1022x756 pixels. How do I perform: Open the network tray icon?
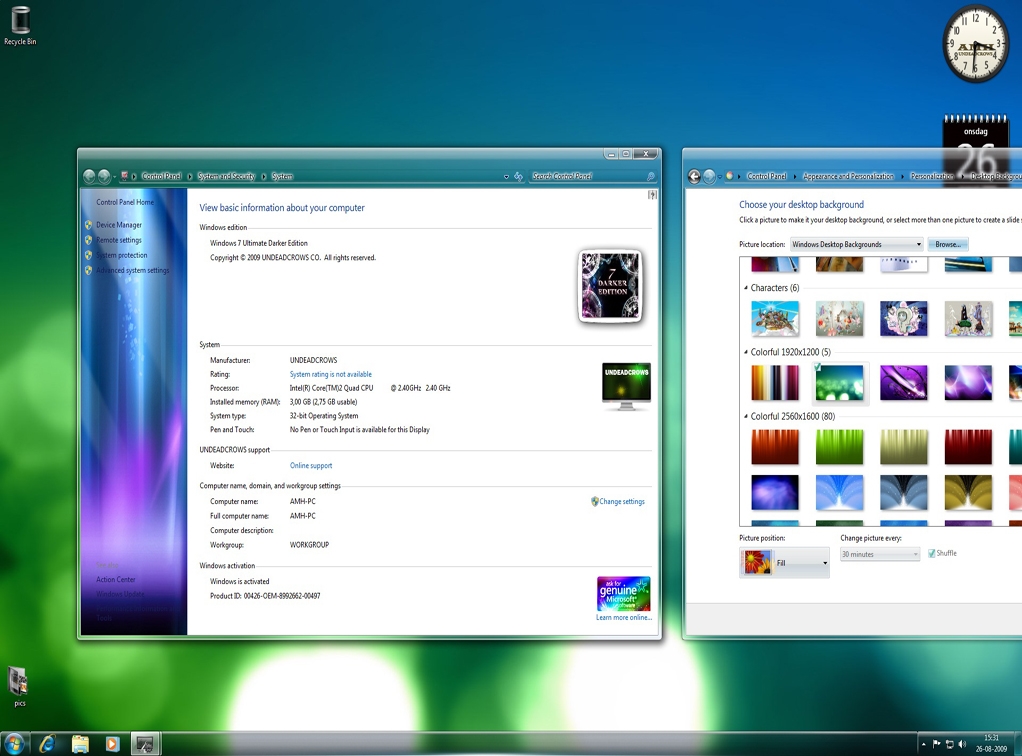point(950,744)
